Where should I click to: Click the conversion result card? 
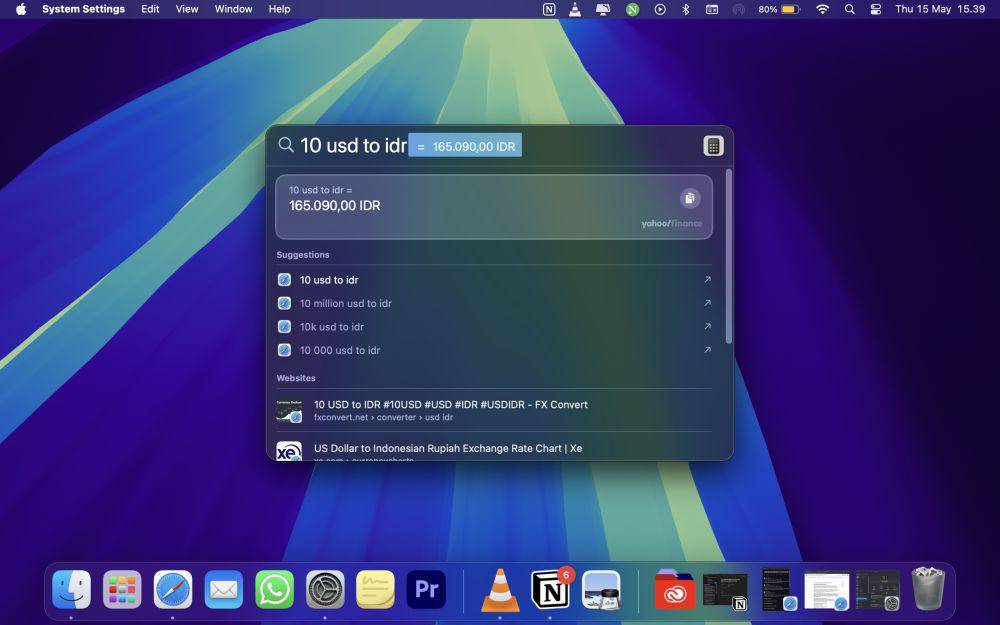pos(494,207)
